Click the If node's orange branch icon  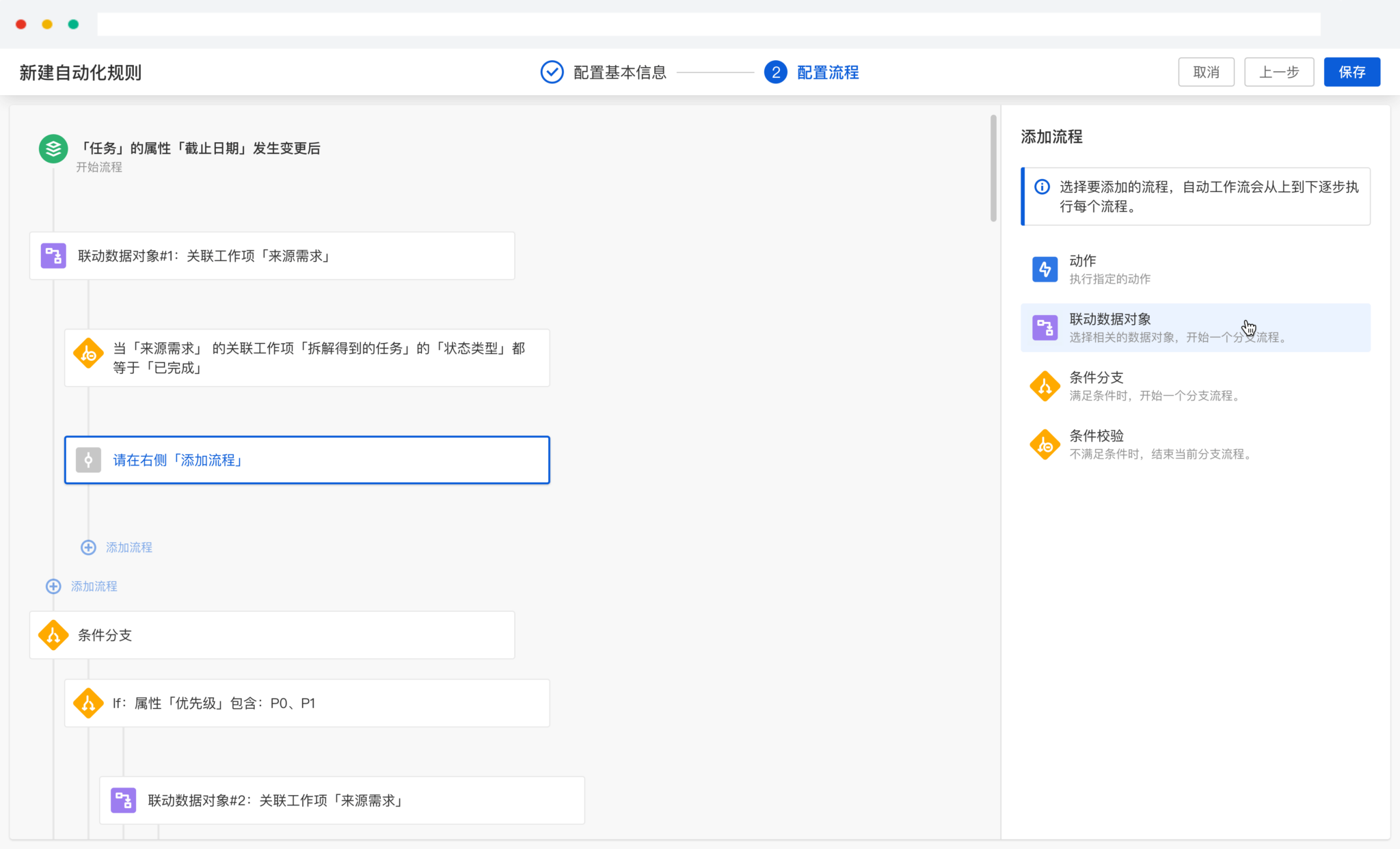tap(88, 703)
